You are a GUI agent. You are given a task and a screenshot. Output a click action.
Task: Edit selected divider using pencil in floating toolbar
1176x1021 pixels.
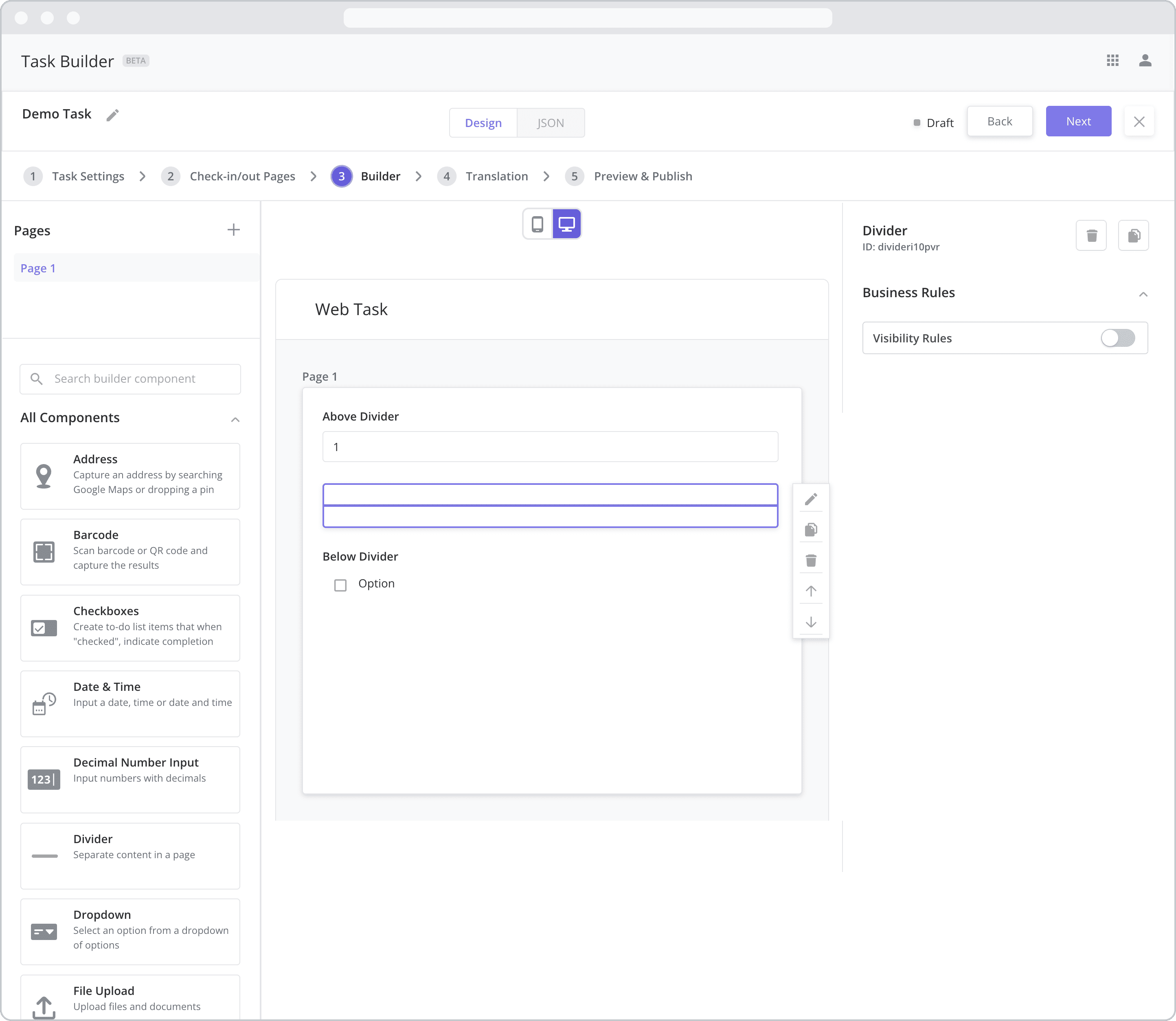tap(811, 499)
